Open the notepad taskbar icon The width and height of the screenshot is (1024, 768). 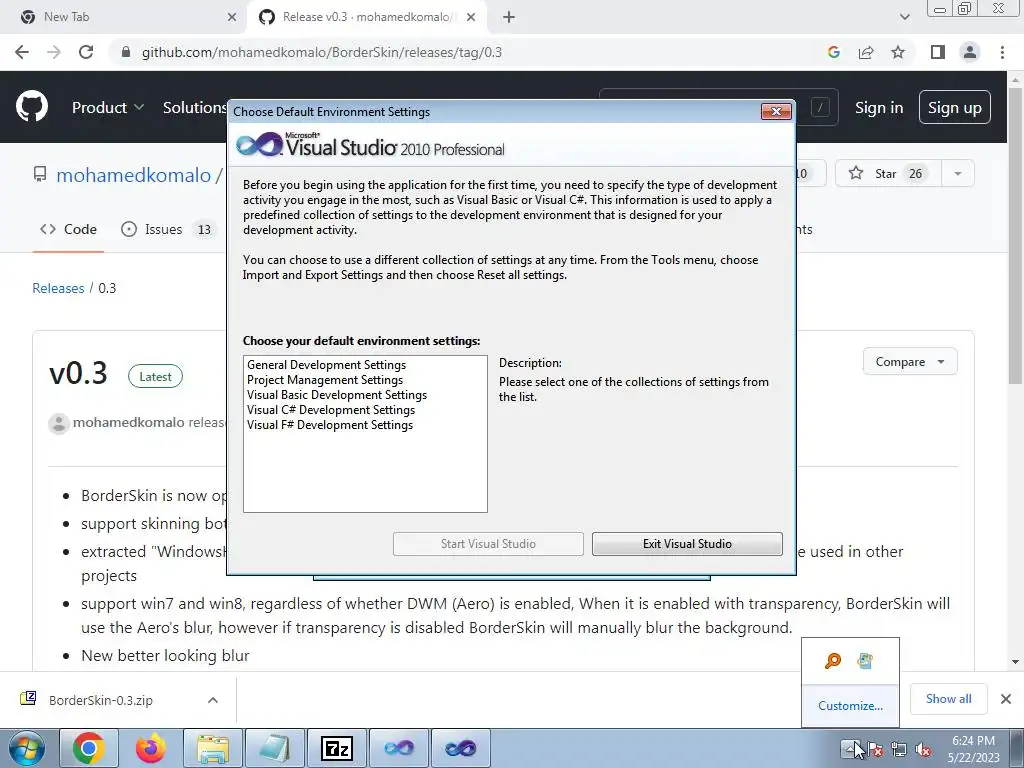[x=275, y=748]
